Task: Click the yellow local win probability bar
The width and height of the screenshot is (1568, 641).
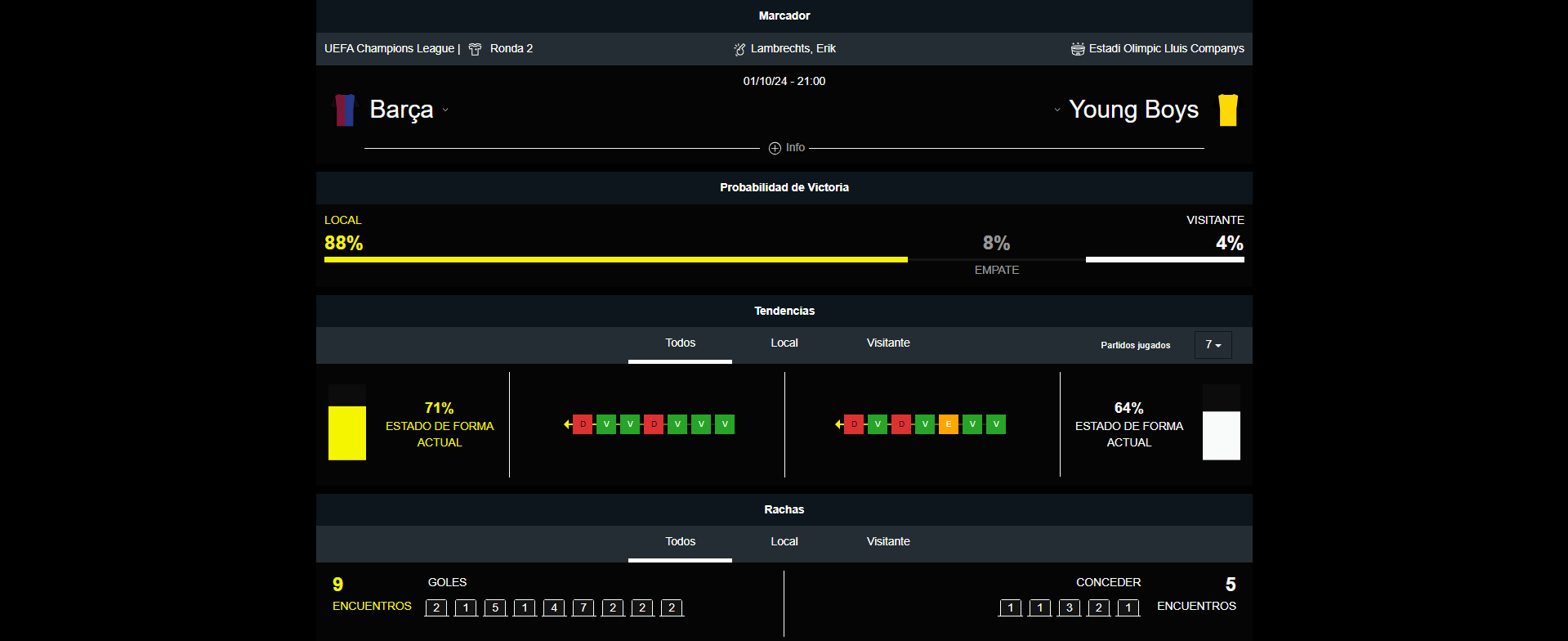Action: click(615, 259)
